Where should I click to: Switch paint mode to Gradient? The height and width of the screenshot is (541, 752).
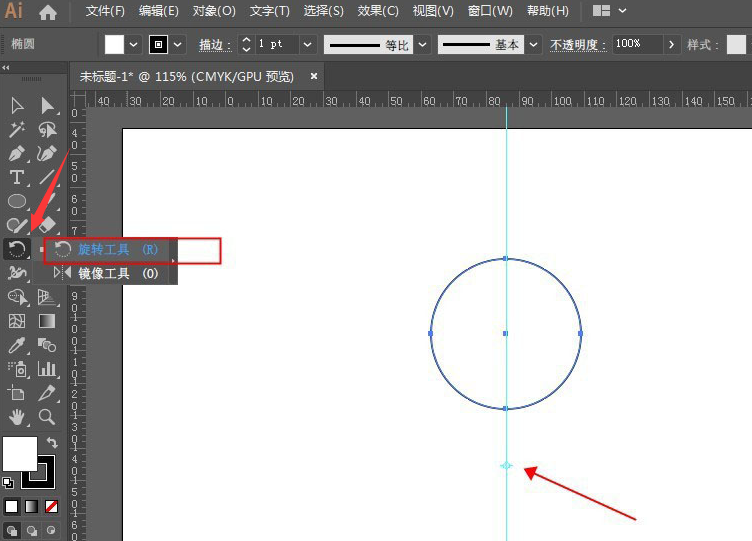[31, 506]
